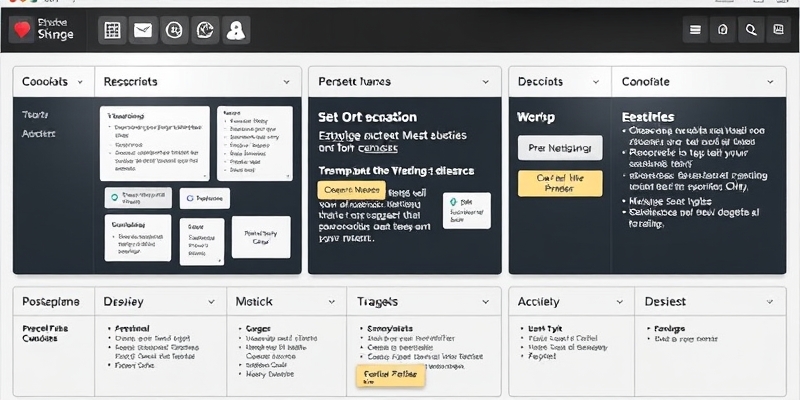Click the globe icon in top toolbar
This screenshot has width=800, height=400.
pos(205,31)
